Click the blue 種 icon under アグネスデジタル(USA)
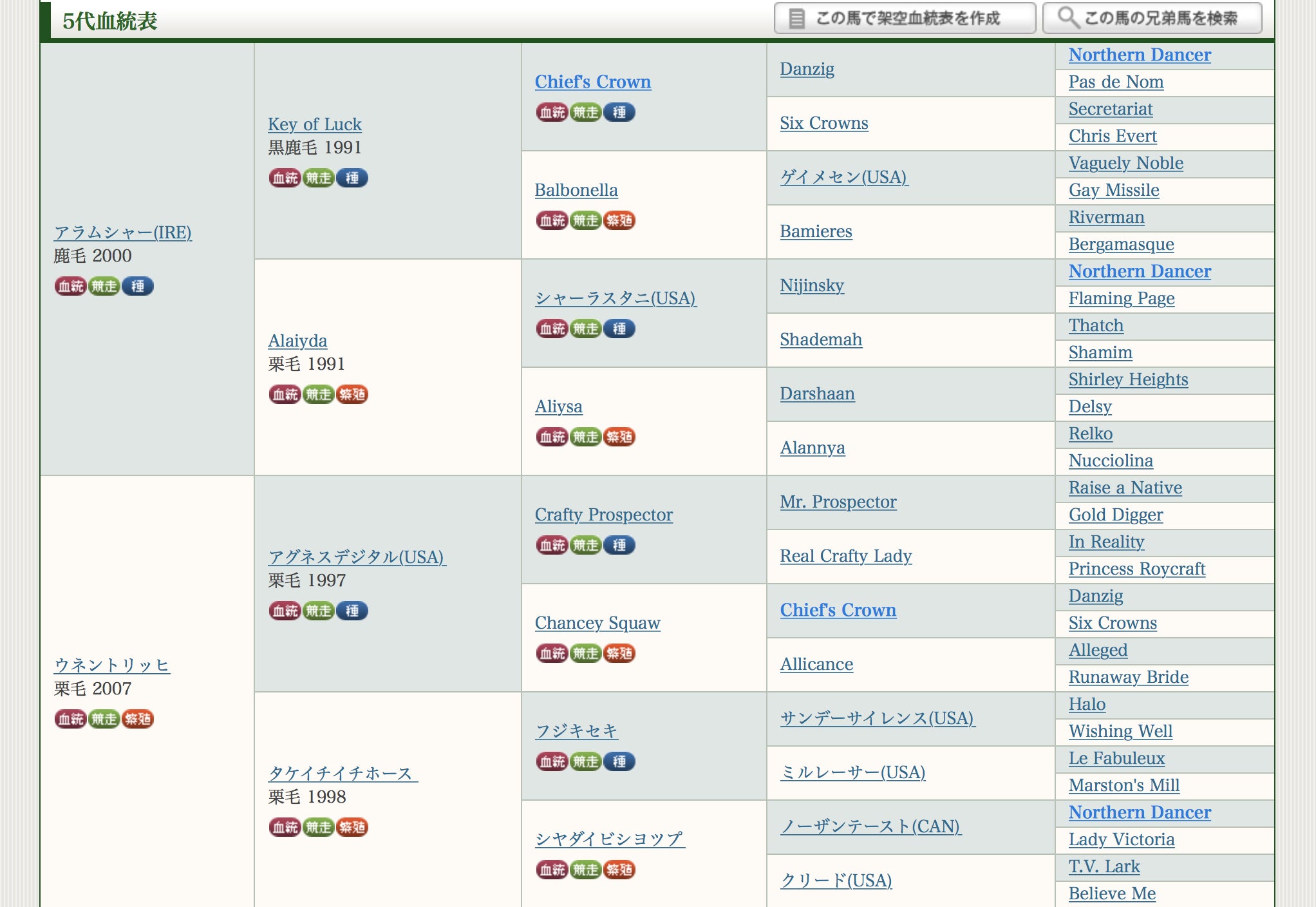This screenshot has height=907, width=1316. point(352,611)
